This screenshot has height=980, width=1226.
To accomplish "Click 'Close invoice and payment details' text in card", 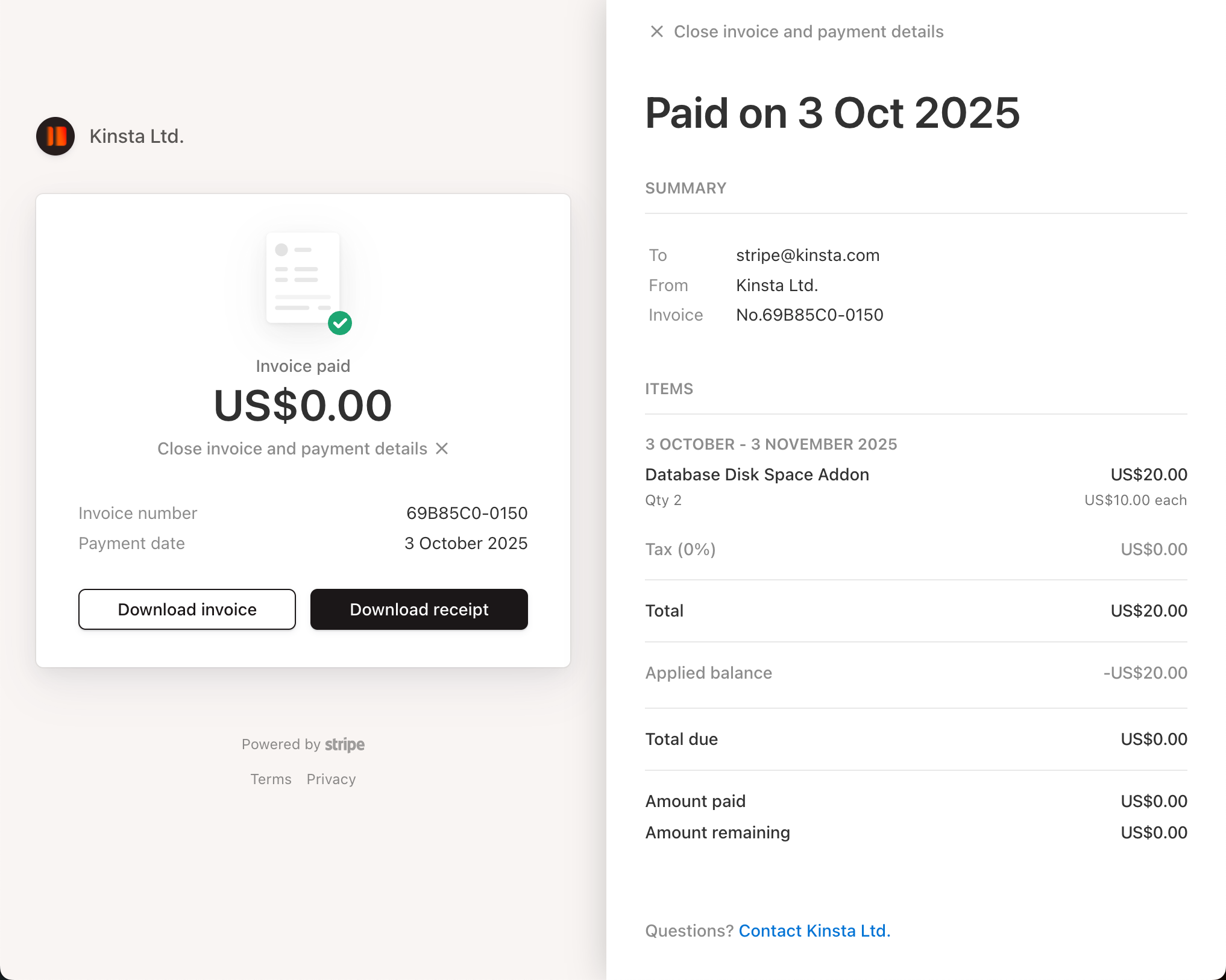I will point(292,448).
